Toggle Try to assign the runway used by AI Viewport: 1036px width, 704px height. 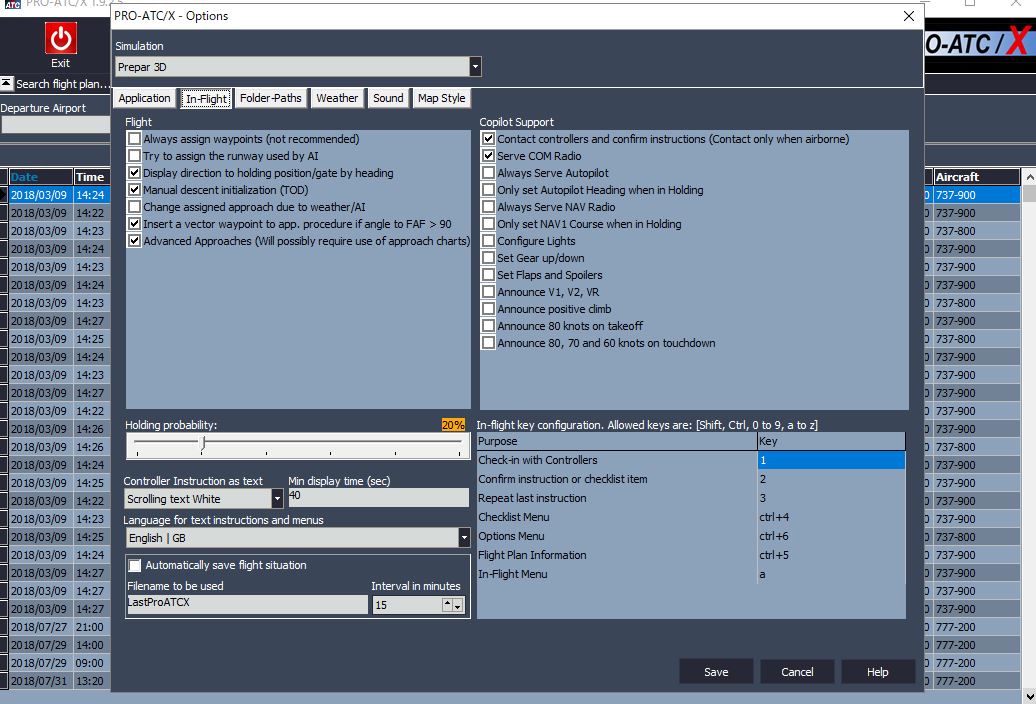pyautogui.click(x=135, y=156)
